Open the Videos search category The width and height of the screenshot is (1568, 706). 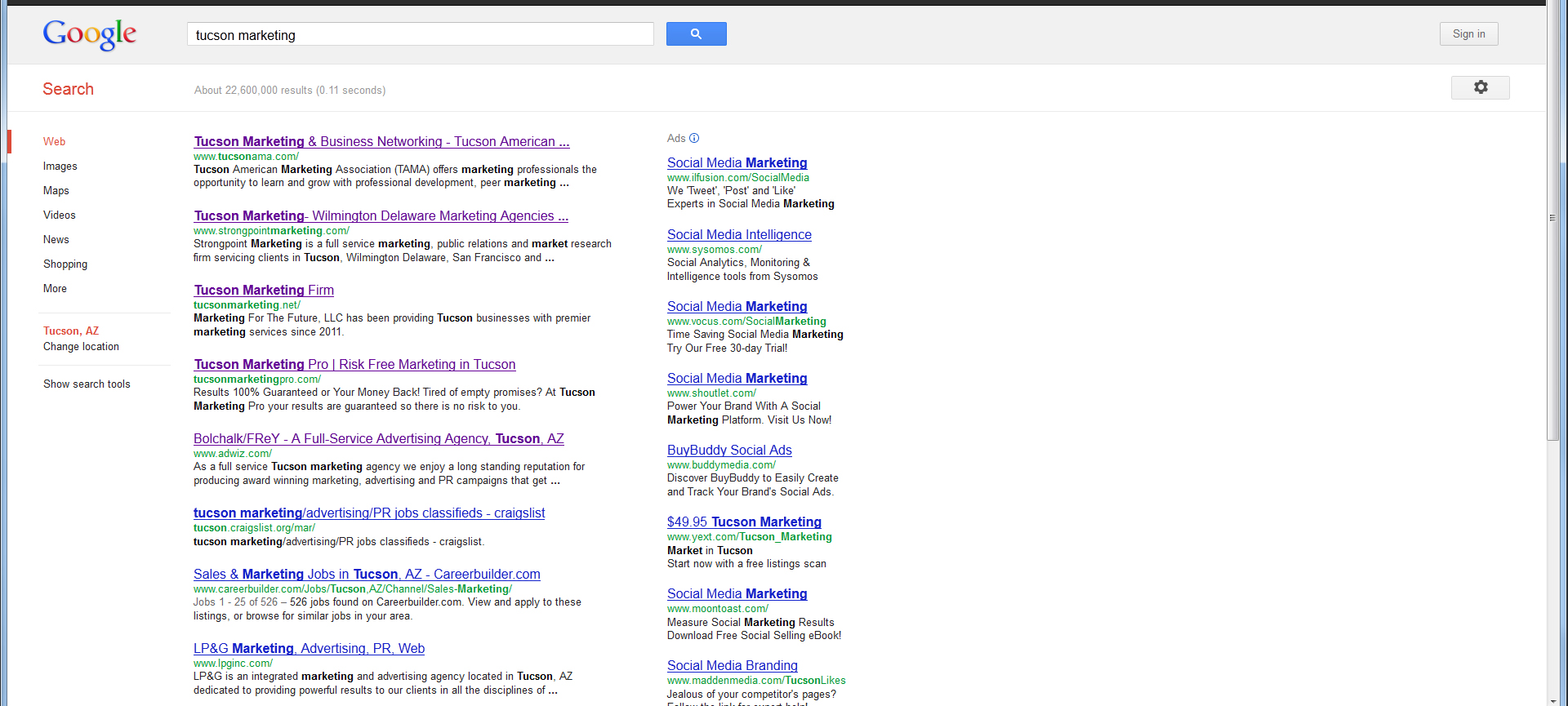click(60, 215)
